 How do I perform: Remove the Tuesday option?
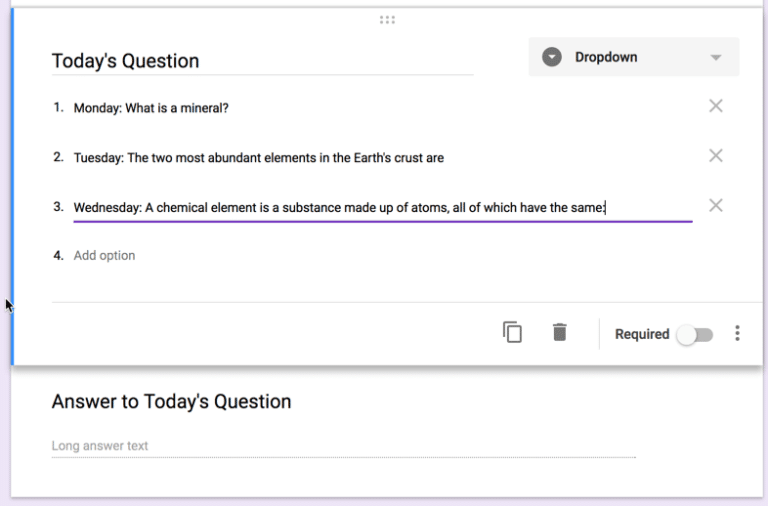pyautogui.click(x=716, y=156)
